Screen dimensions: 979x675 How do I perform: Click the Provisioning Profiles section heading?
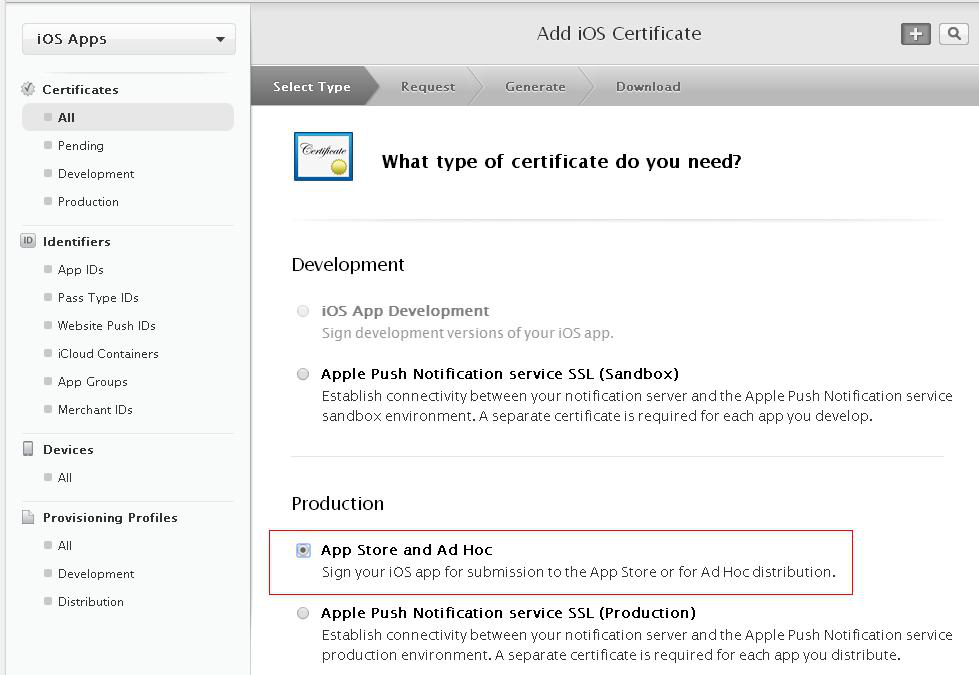pos(110,518)
